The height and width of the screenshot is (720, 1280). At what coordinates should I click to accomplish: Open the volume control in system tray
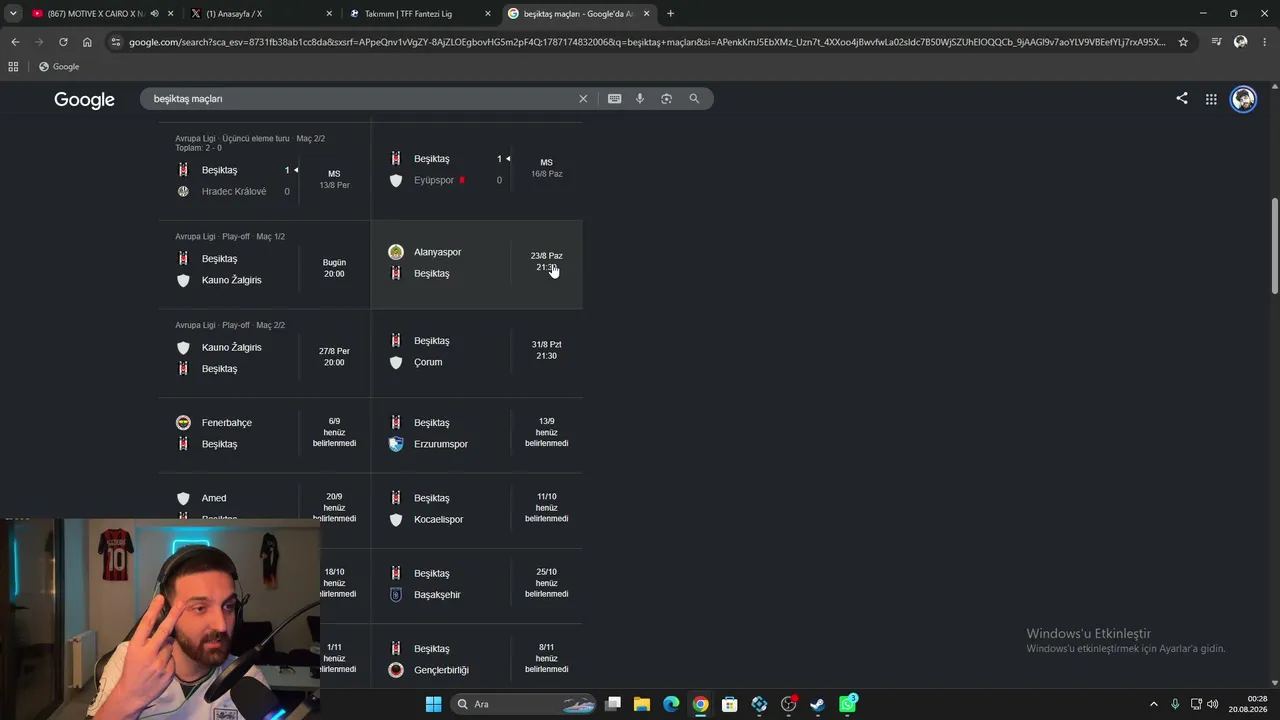1212,704
